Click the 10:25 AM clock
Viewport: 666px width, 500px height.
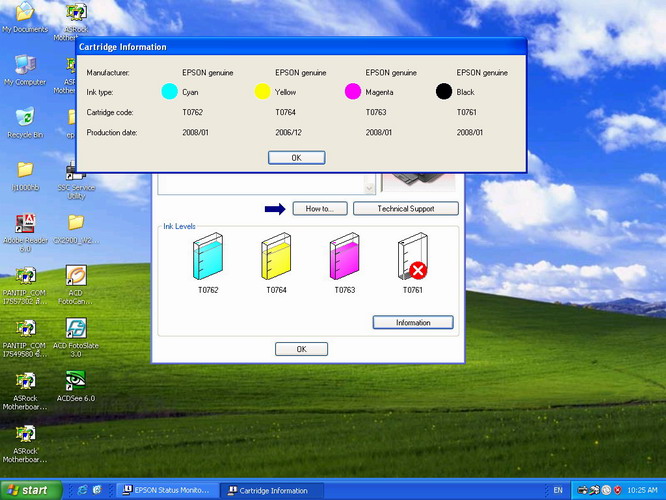tap(642, 490)
